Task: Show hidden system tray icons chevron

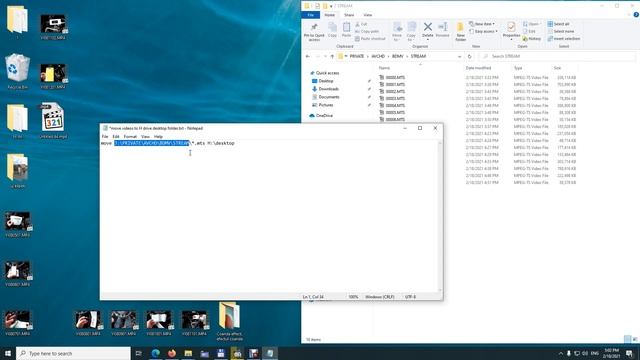Action: click(561, 353)
